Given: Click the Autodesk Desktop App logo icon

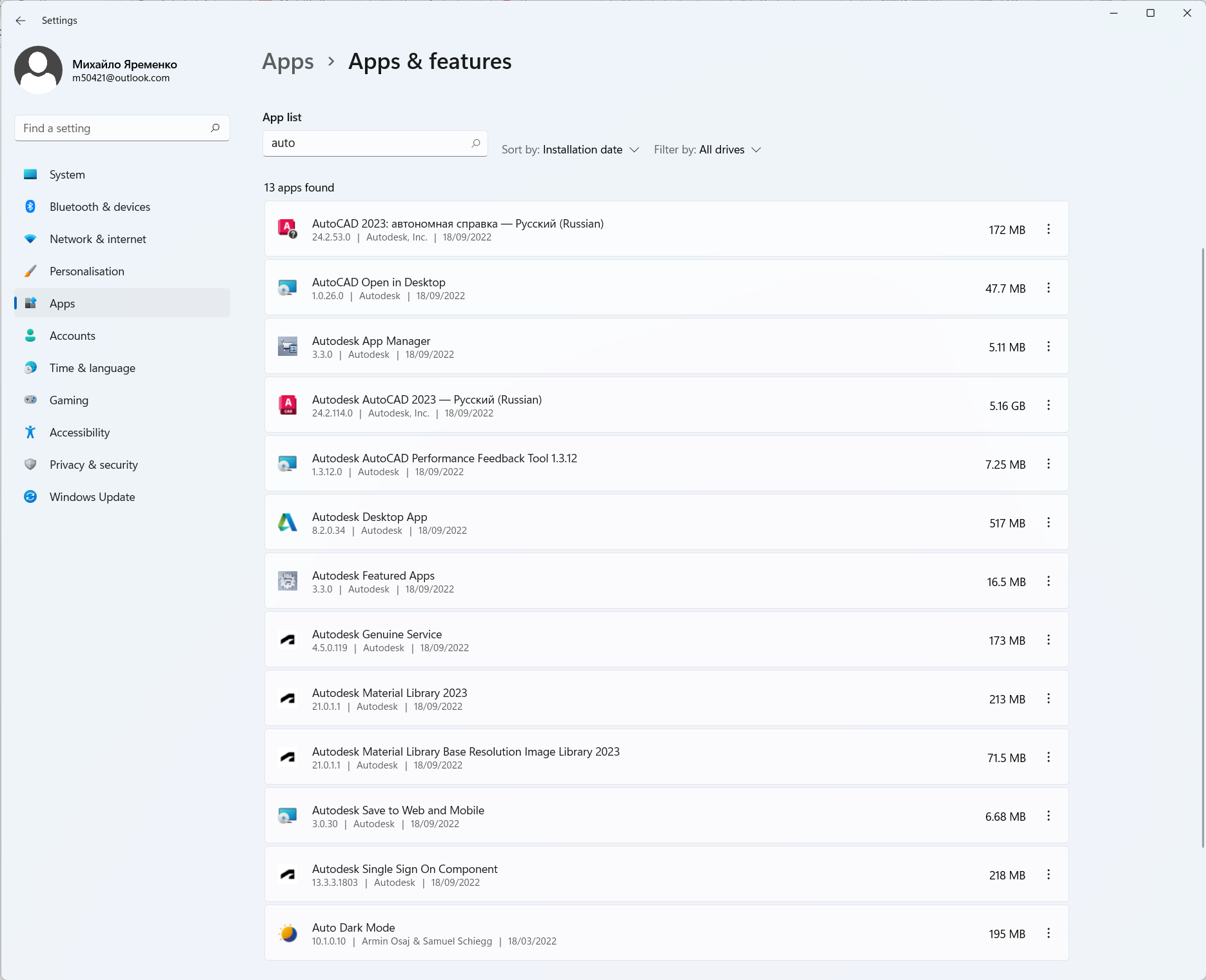Looking at the screenshot, I should 288,522.
